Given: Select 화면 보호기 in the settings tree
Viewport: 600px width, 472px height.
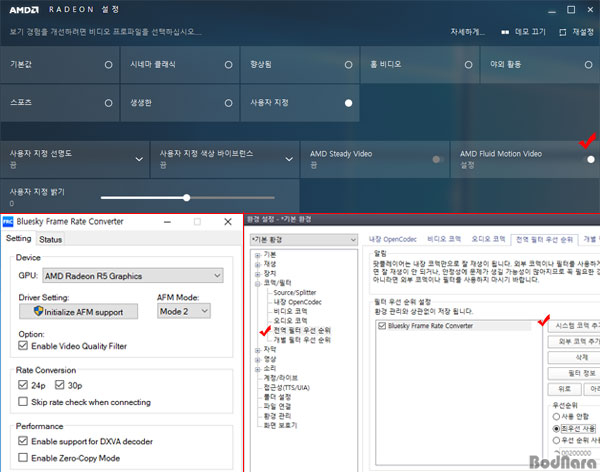Looking at the screenshot, I should tap(280, 425).
